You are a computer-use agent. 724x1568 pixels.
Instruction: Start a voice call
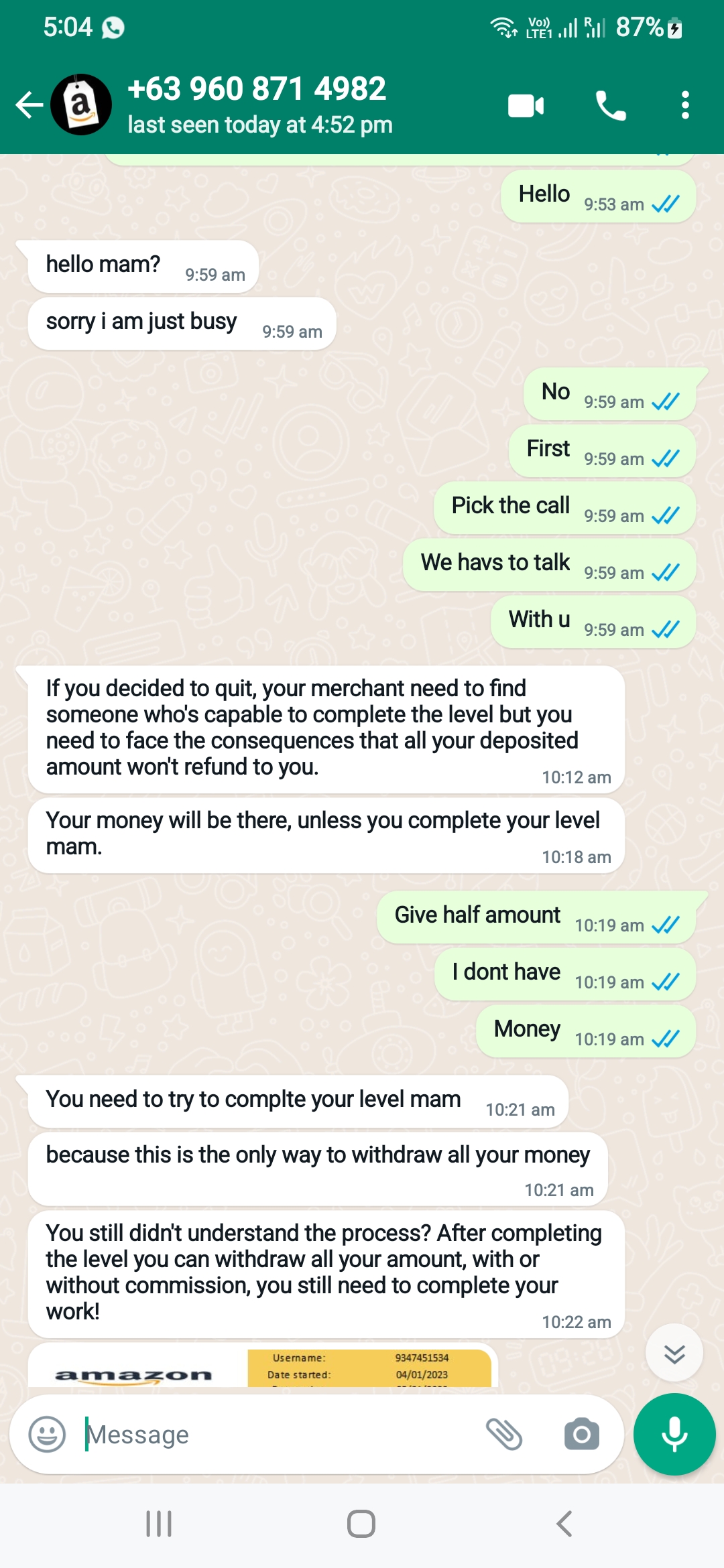coord(610,106)
